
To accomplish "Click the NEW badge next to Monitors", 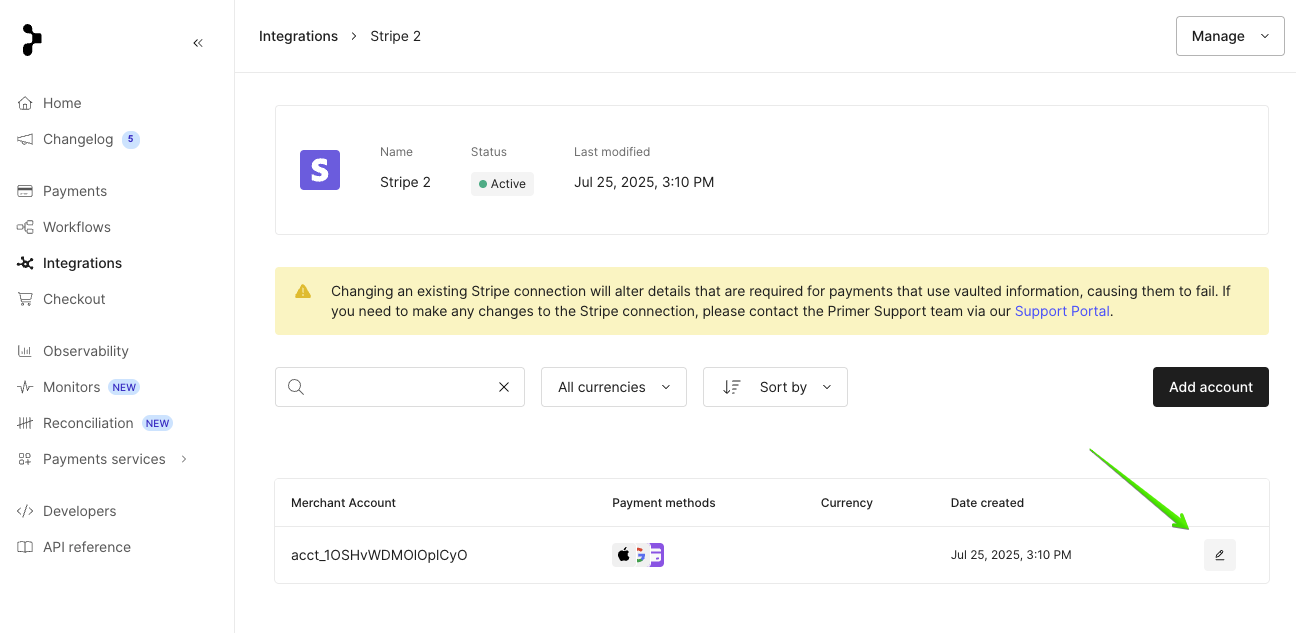I will point(124,387).
